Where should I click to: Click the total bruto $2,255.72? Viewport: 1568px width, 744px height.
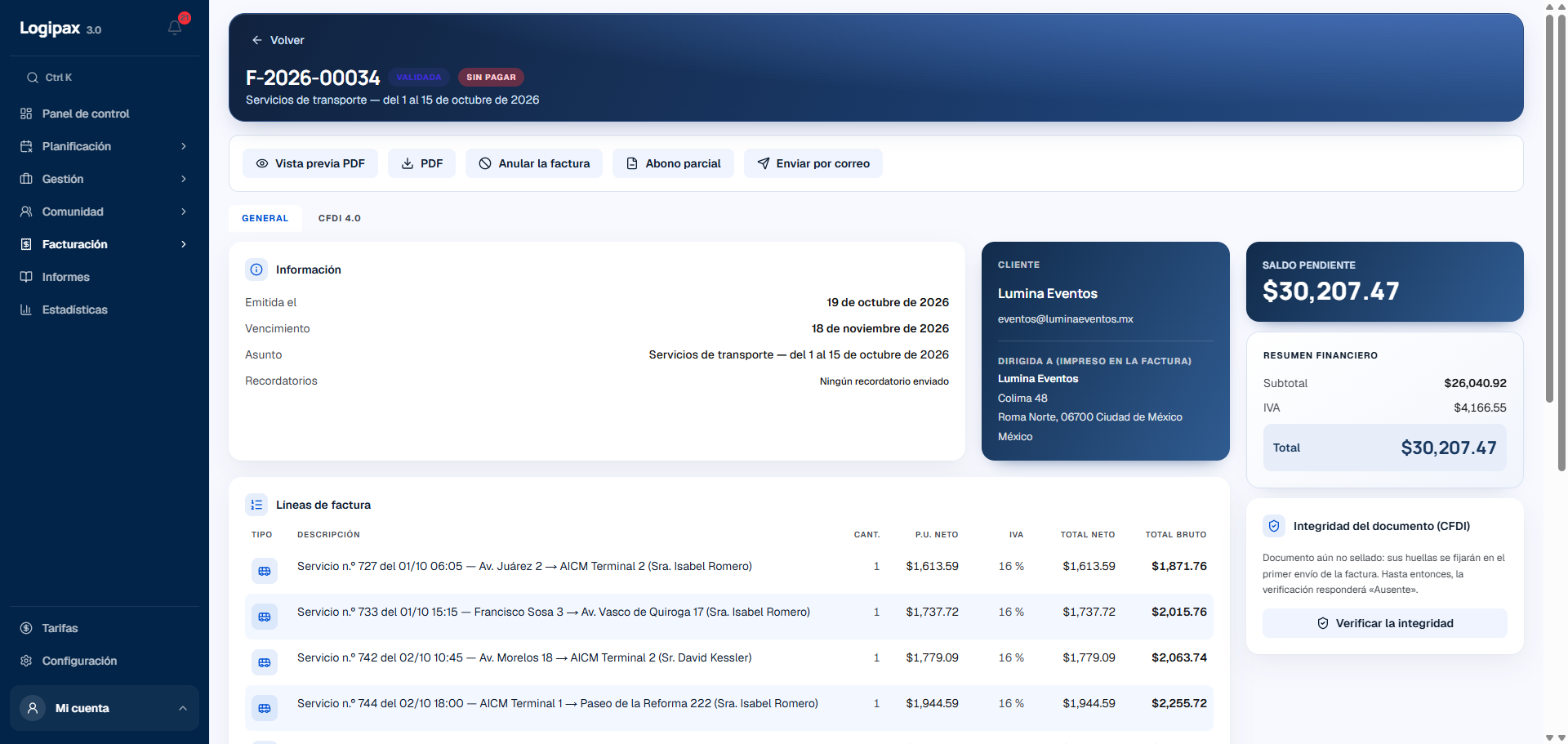point(1179,703)
